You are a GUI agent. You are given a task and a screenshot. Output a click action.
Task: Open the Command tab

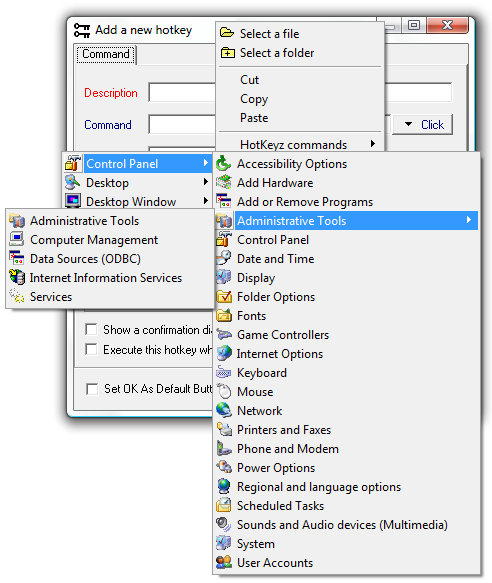(x=106, y=54)
